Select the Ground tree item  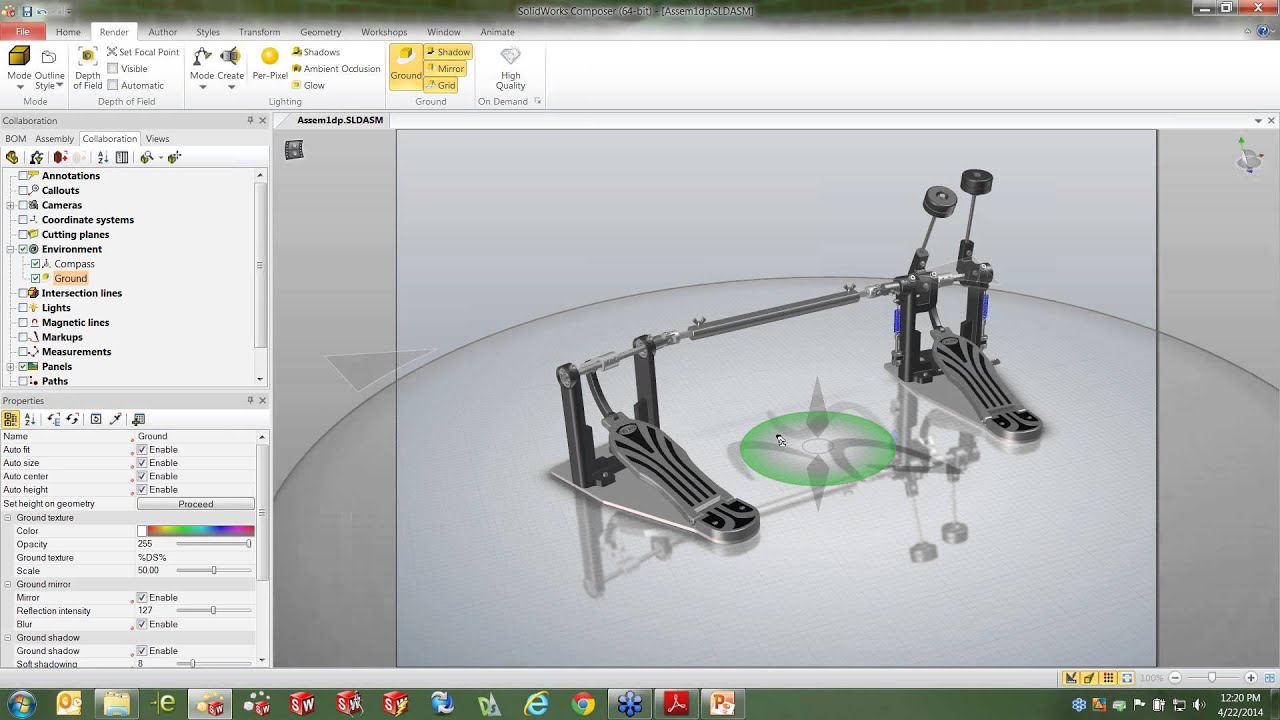[70, 278]
